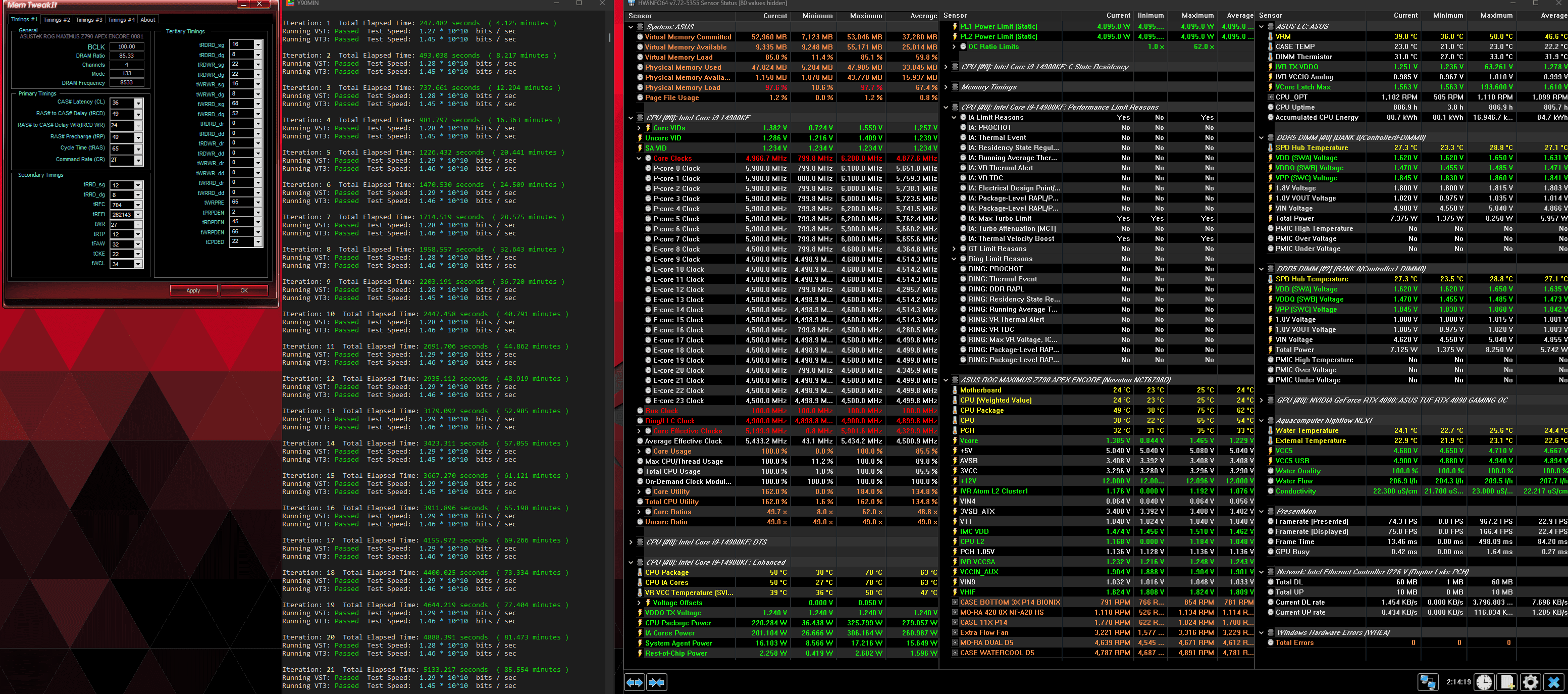This screenshot has width=1568, height=694.
Task: Click the DRAM Frequency field 8533
Action: (127, 82)
